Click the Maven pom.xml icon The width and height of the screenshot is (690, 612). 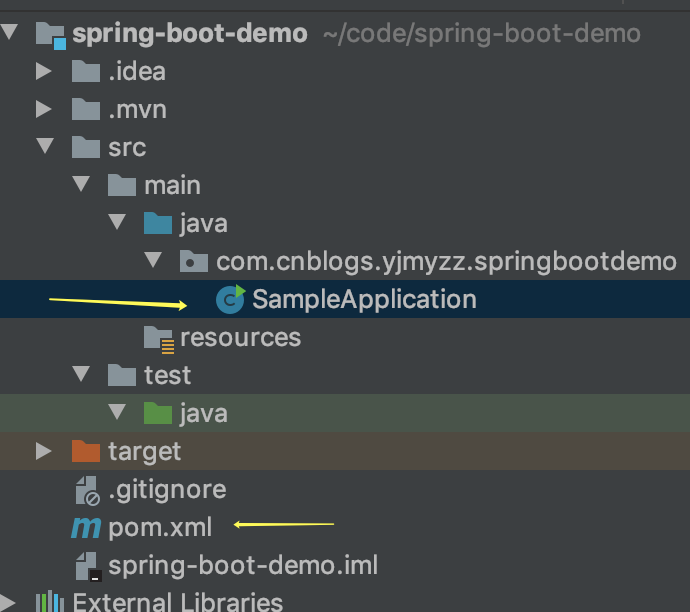[x=86, y=528]
